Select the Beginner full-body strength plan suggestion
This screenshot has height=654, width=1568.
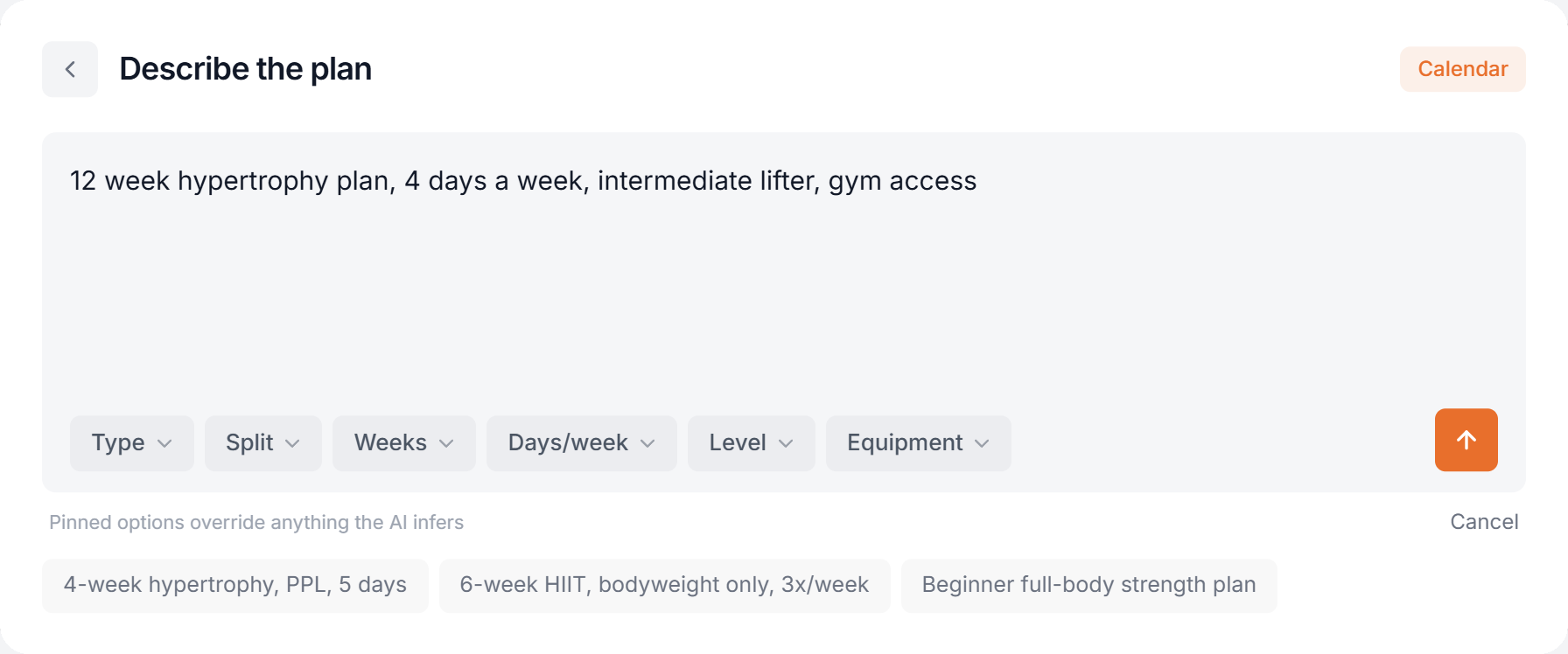tap(1089, 585)
